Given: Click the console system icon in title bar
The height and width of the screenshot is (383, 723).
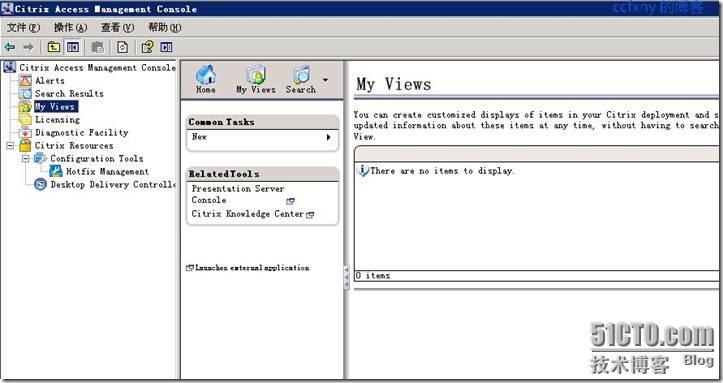Looking at the screenshot, I should (x=7, y=9).
